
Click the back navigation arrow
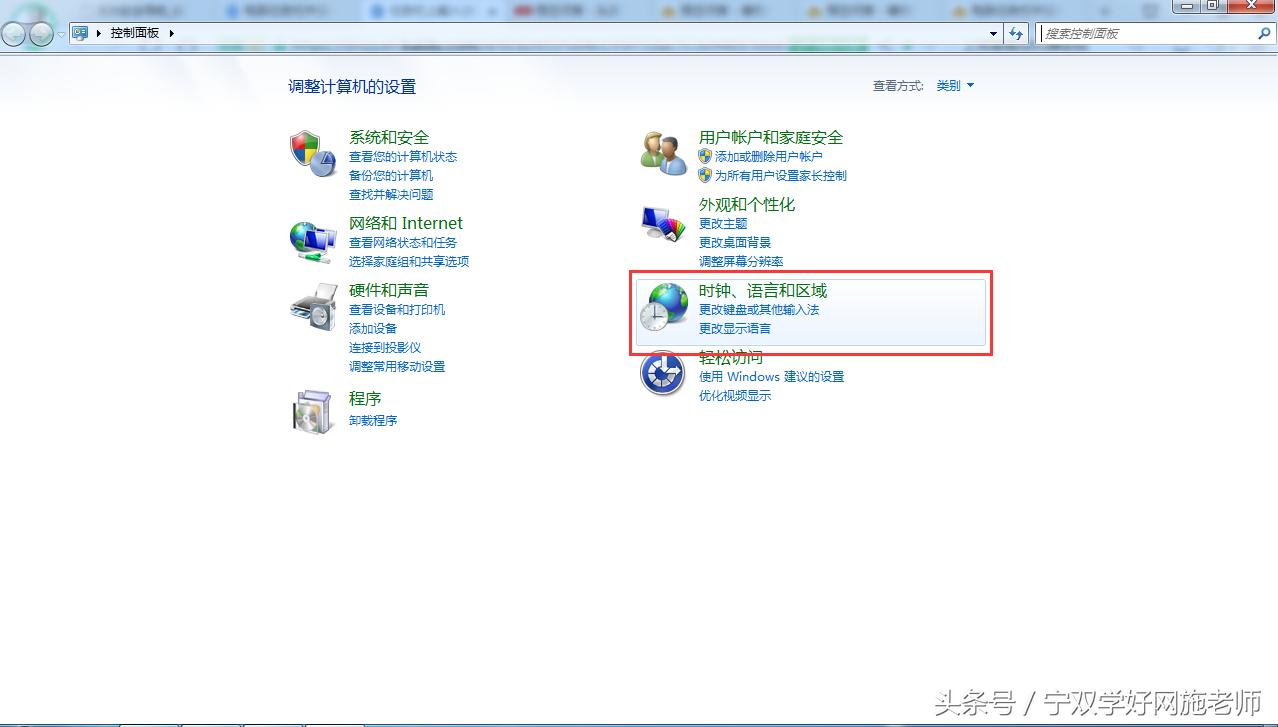pyautogui.click(x=12, y=32)
